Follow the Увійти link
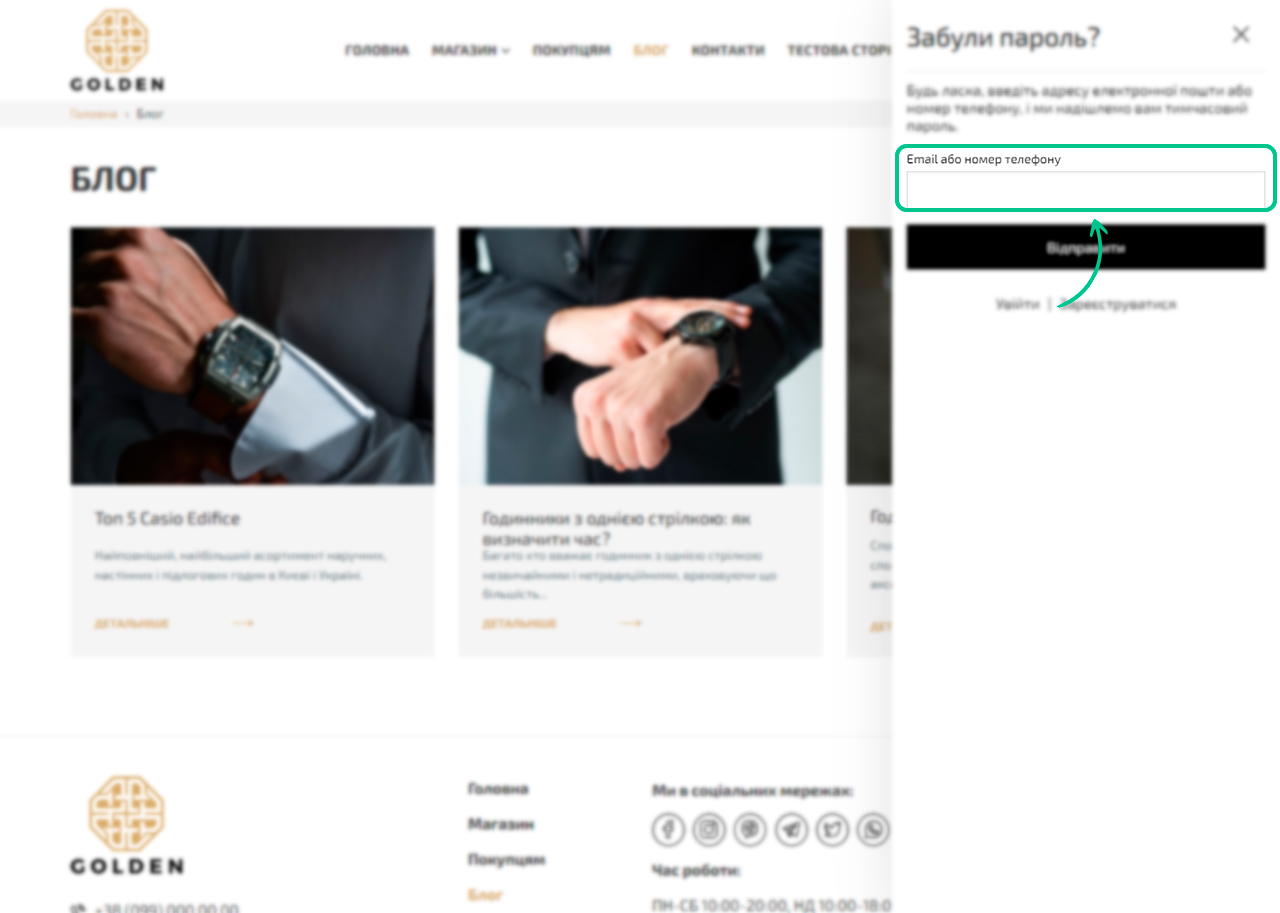 click(1017, 304)
